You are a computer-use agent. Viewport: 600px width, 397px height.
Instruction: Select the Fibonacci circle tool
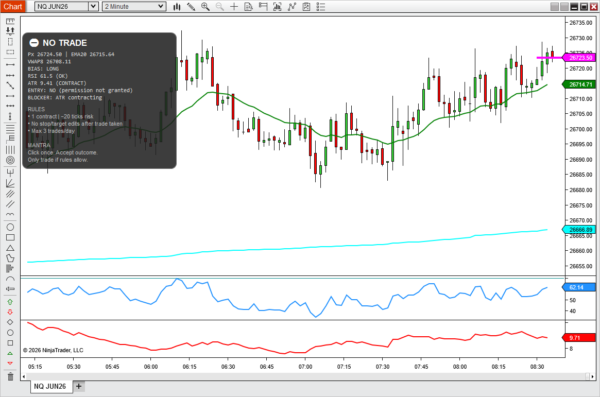pyautogui.click(x=10, y=160)
